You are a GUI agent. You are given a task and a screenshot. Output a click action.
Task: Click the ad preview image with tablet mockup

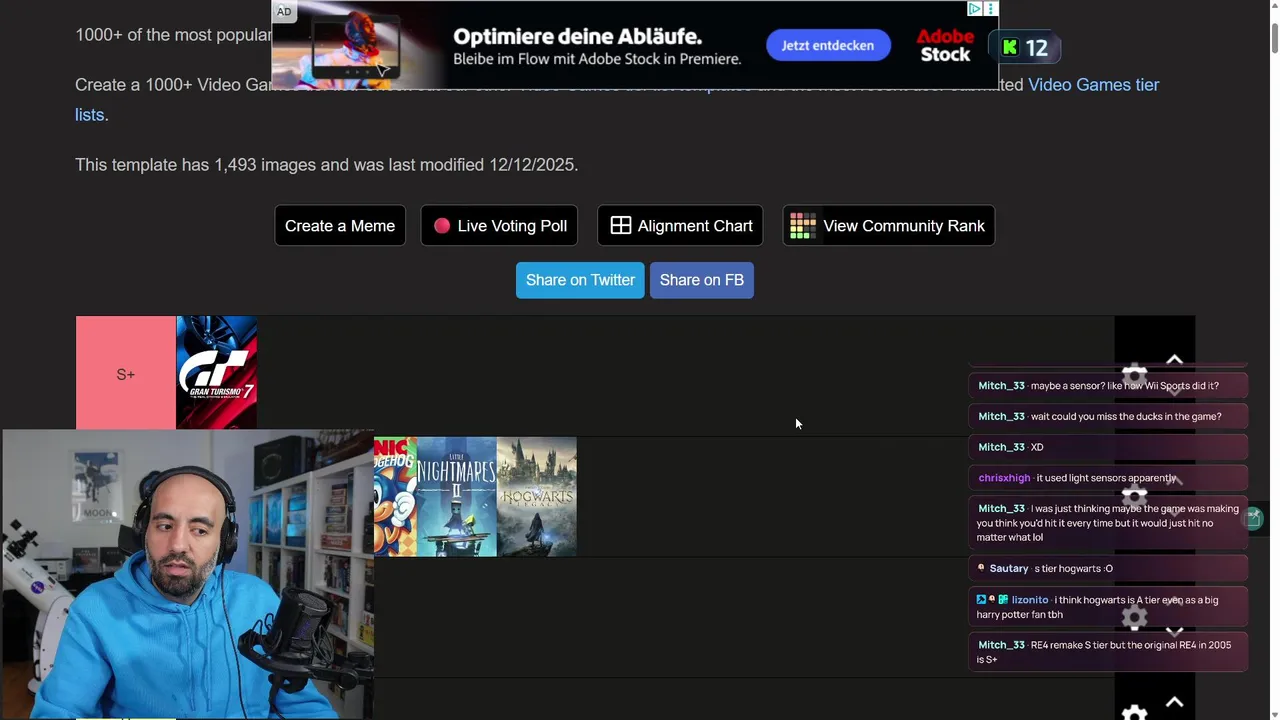(x=356, y=45)
